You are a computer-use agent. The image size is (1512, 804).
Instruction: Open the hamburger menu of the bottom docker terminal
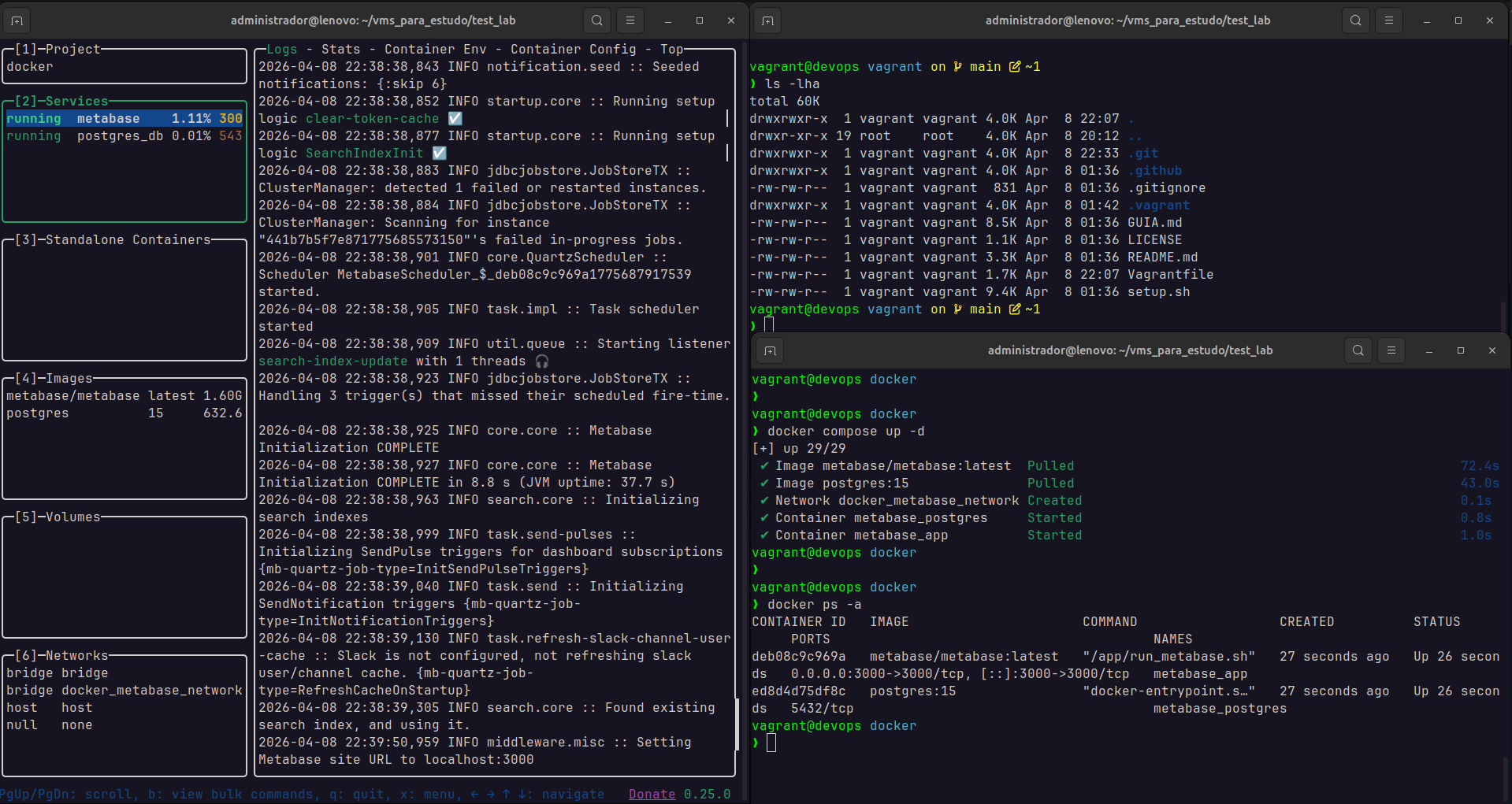coord(1391,350)
